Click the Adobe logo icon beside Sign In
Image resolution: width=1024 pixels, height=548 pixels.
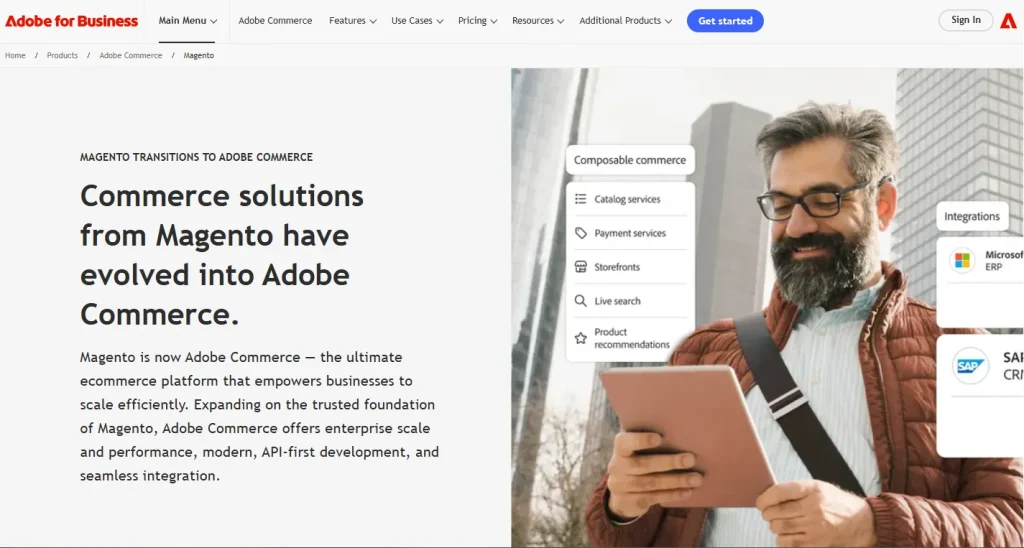(1008, 21)
